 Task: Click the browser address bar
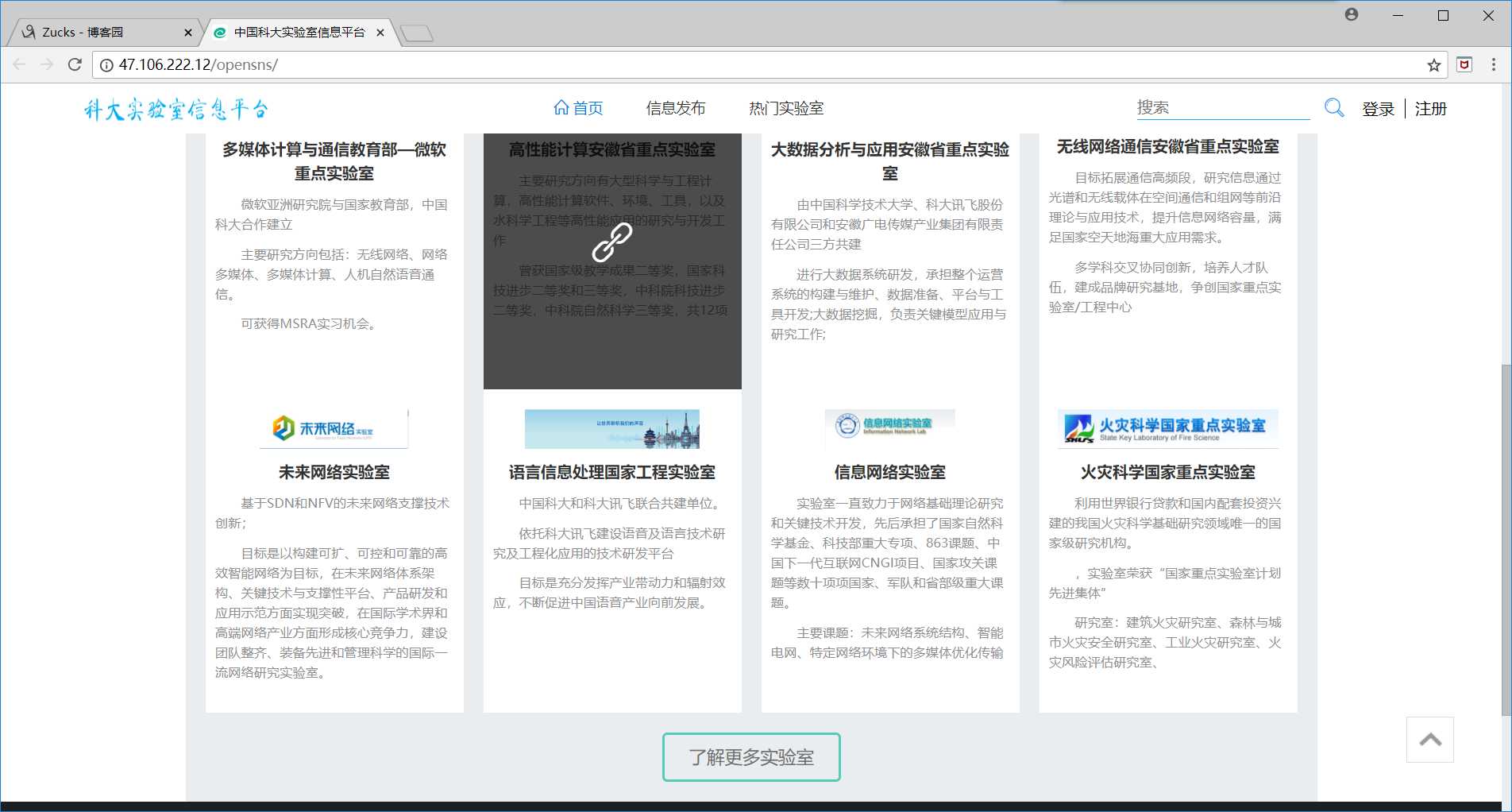click(x=769, y=65)
